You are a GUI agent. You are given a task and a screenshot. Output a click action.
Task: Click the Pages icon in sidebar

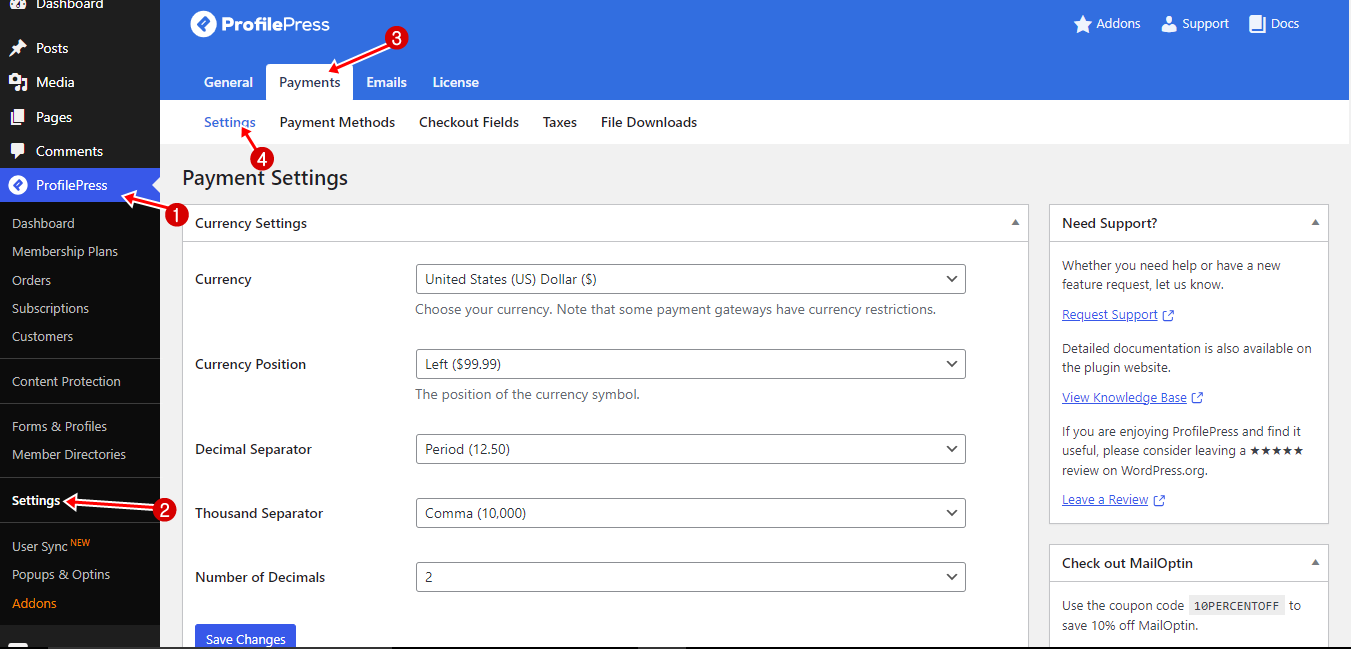click(17, 117)
